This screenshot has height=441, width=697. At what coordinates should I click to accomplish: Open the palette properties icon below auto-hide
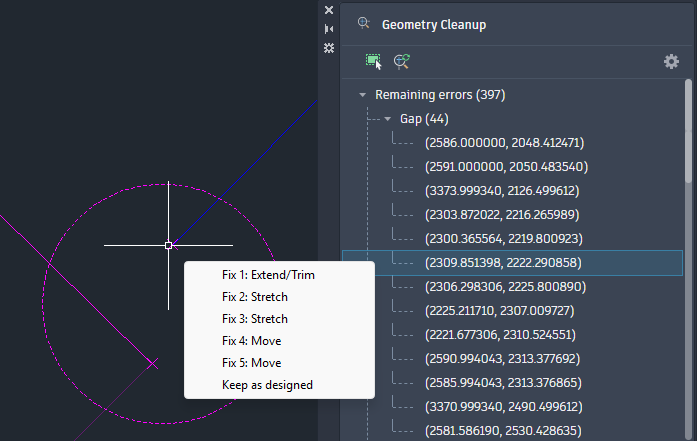[x=329, y=48]
